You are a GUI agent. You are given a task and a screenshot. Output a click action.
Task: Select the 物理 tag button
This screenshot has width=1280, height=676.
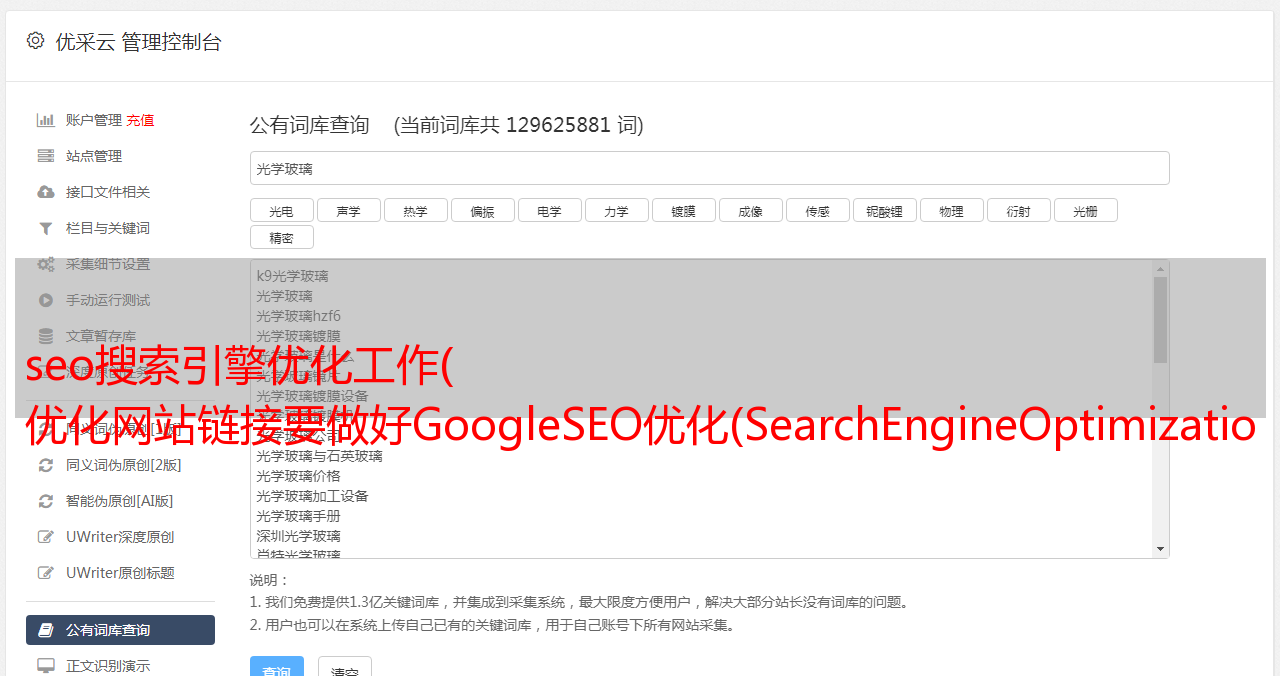(952, 211)
